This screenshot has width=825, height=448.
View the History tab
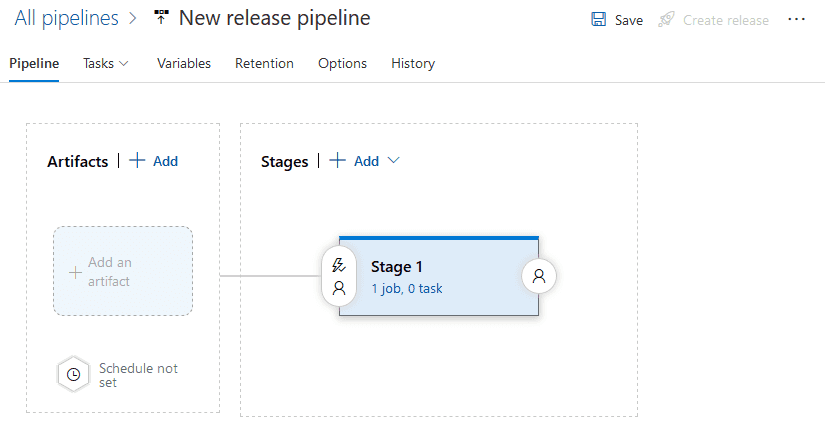click(413, 63)
